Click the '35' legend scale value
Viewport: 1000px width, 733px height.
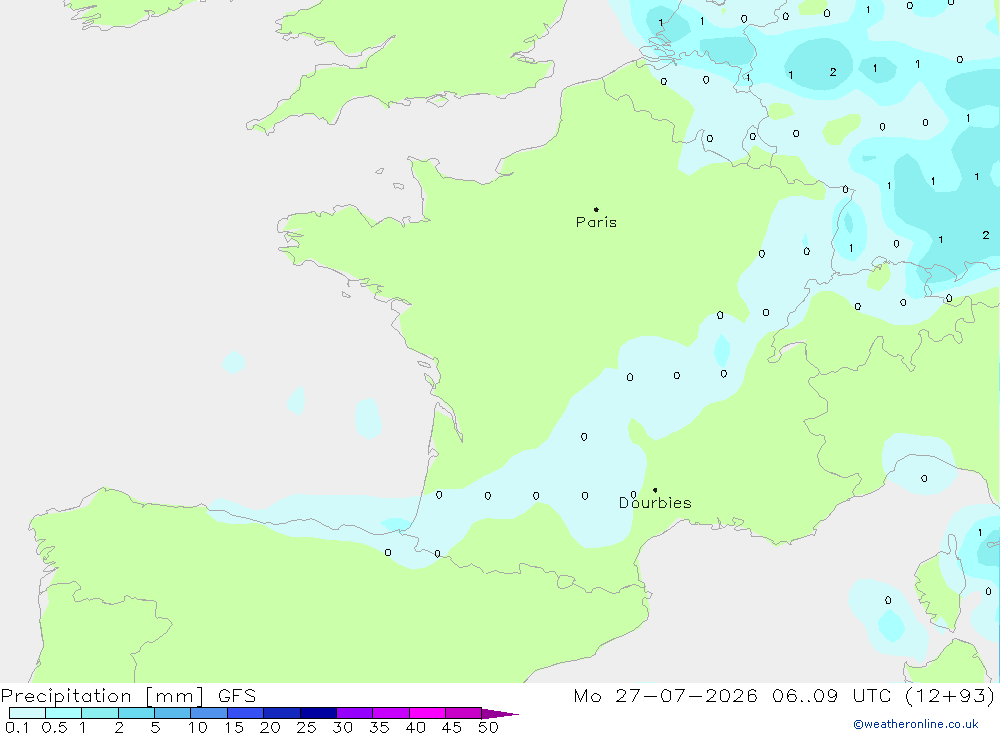[379, 727]
